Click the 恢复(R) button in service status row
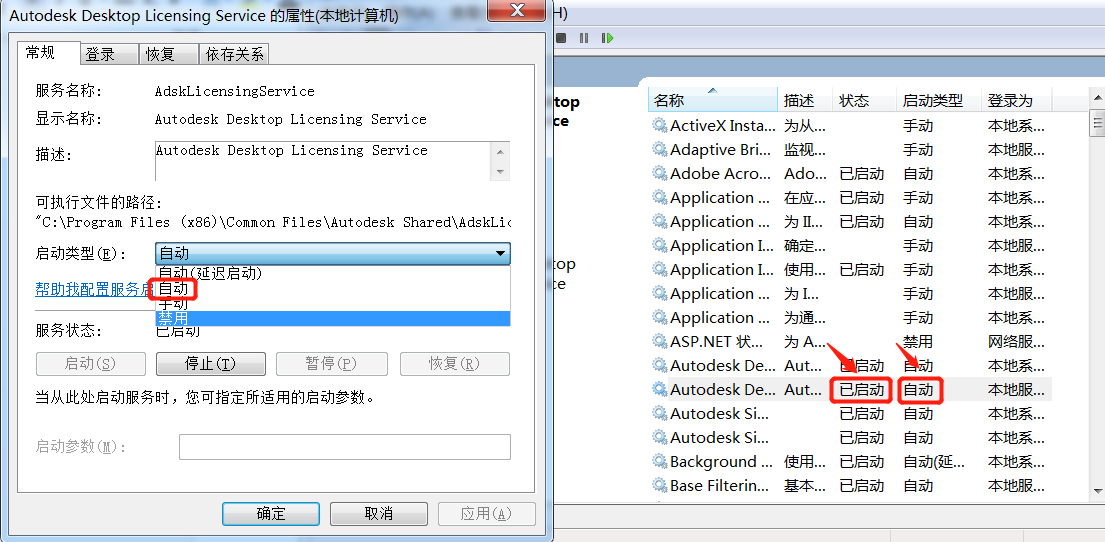Viewport: 1105px width, 542px height. tap(455, 364)
